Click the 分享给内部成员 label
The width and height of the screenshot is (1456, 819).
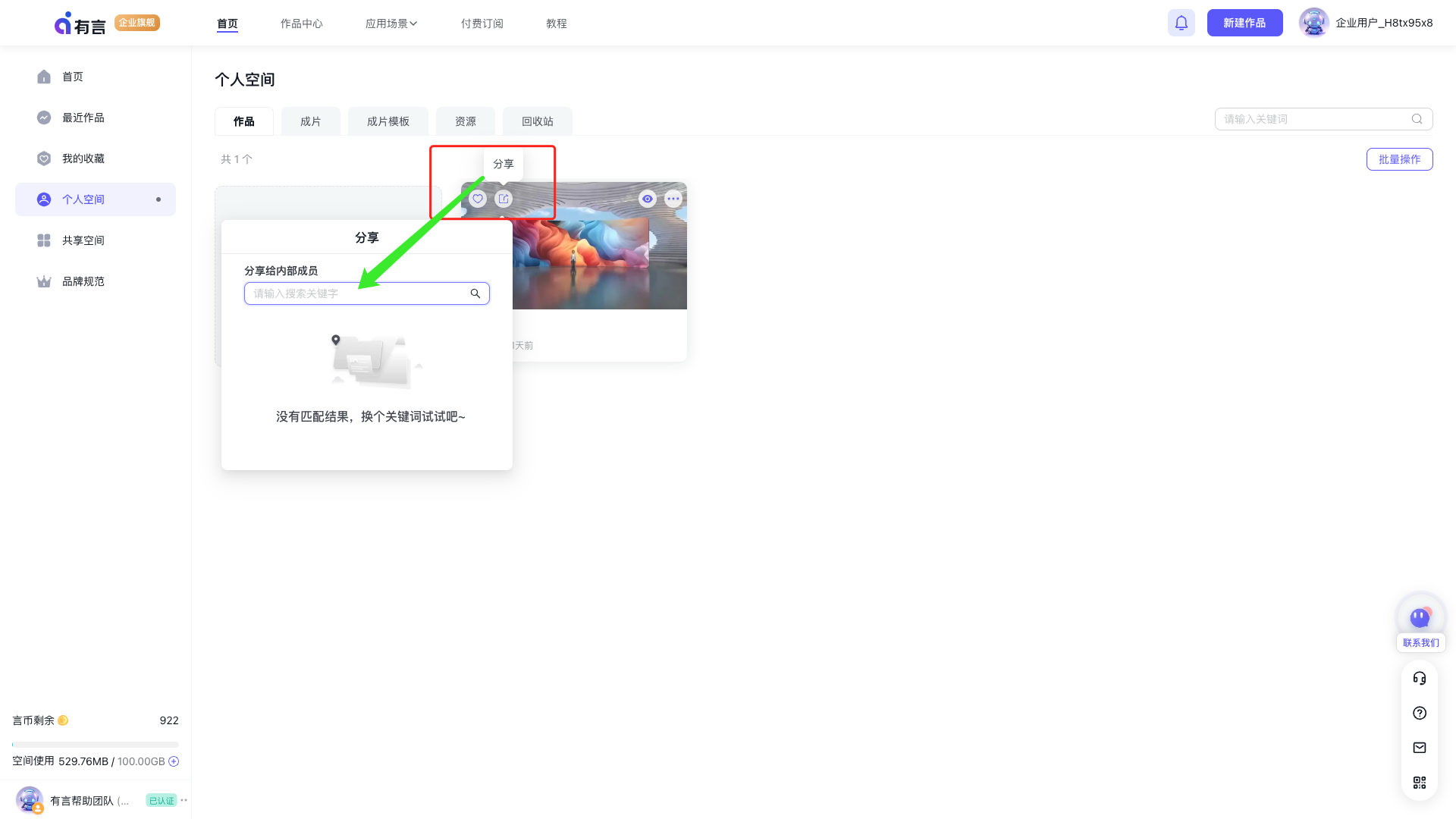point(281,271)
